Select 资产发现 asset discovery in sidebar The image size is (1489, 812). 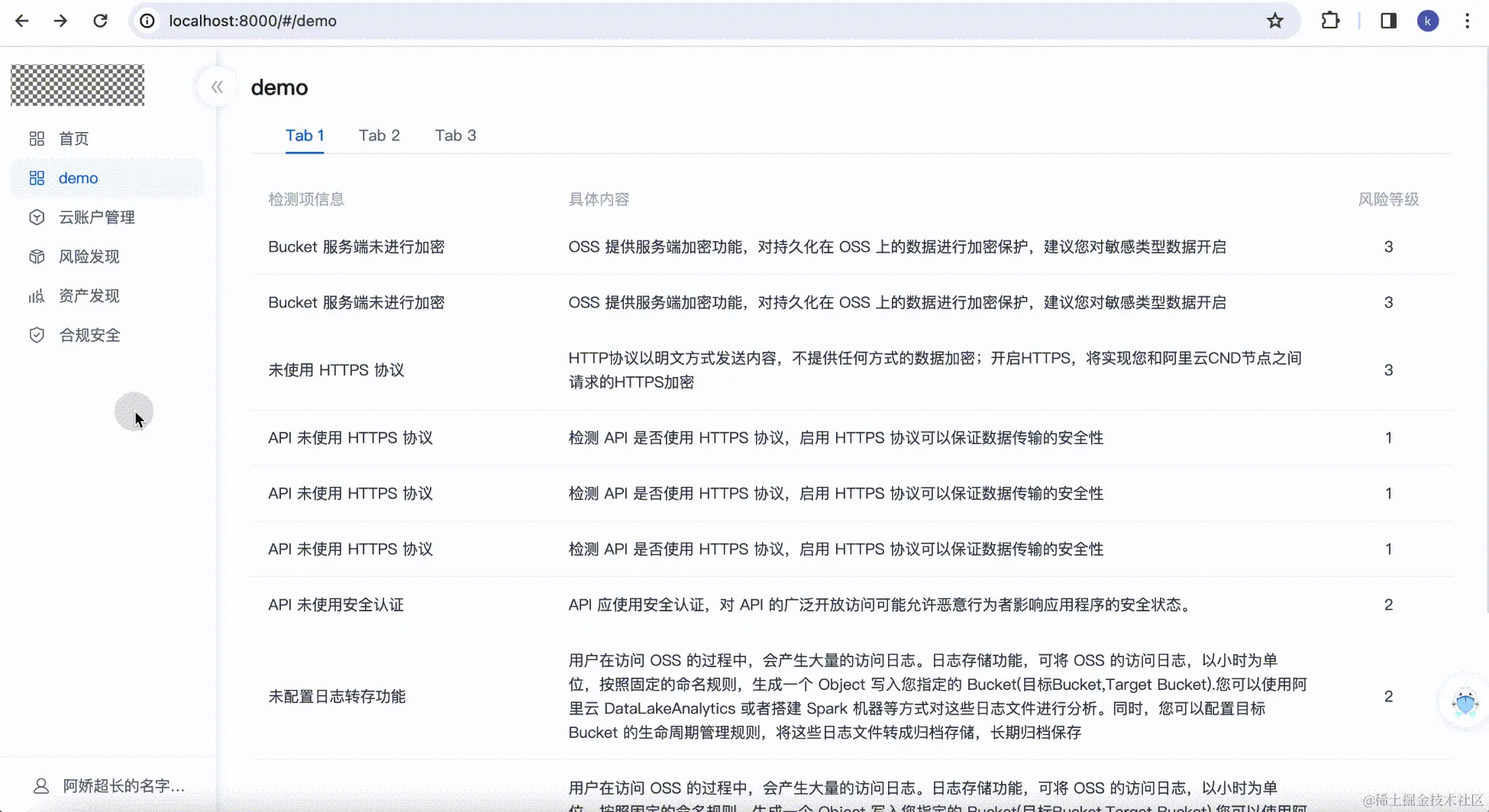[89, 295]
